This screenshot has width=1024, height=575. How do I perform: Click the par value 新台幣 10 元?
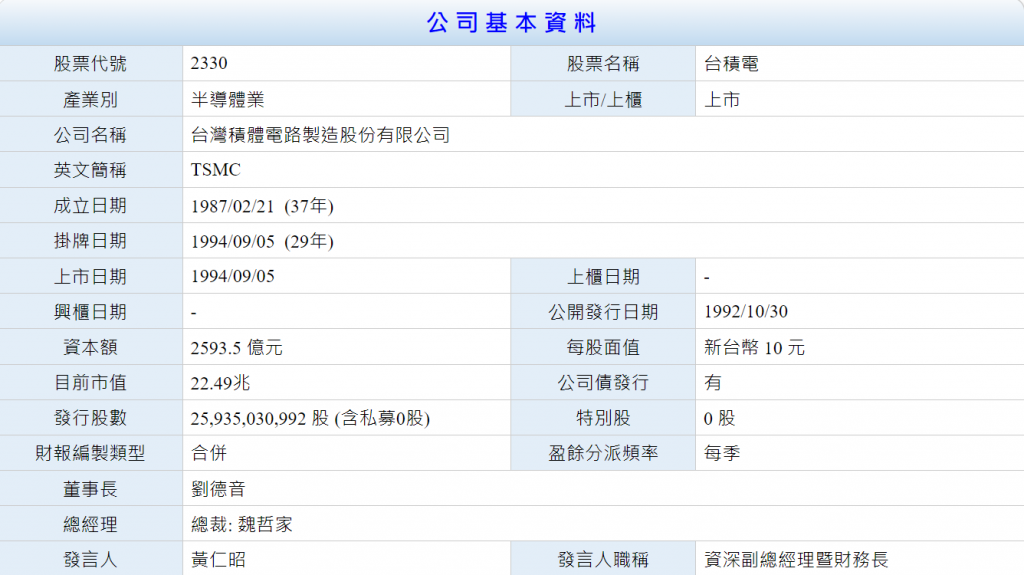(754, 348)
